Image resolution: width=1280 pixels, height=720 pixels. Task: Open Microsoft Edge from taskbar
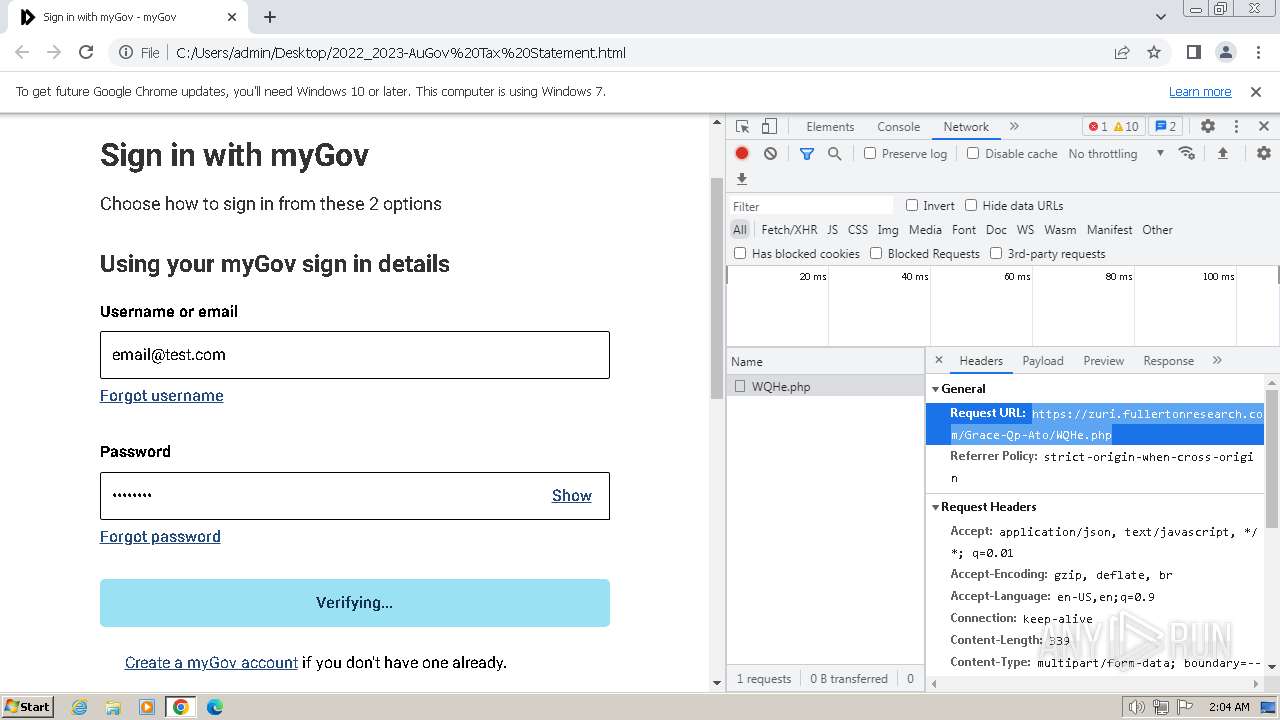point(214,707)
